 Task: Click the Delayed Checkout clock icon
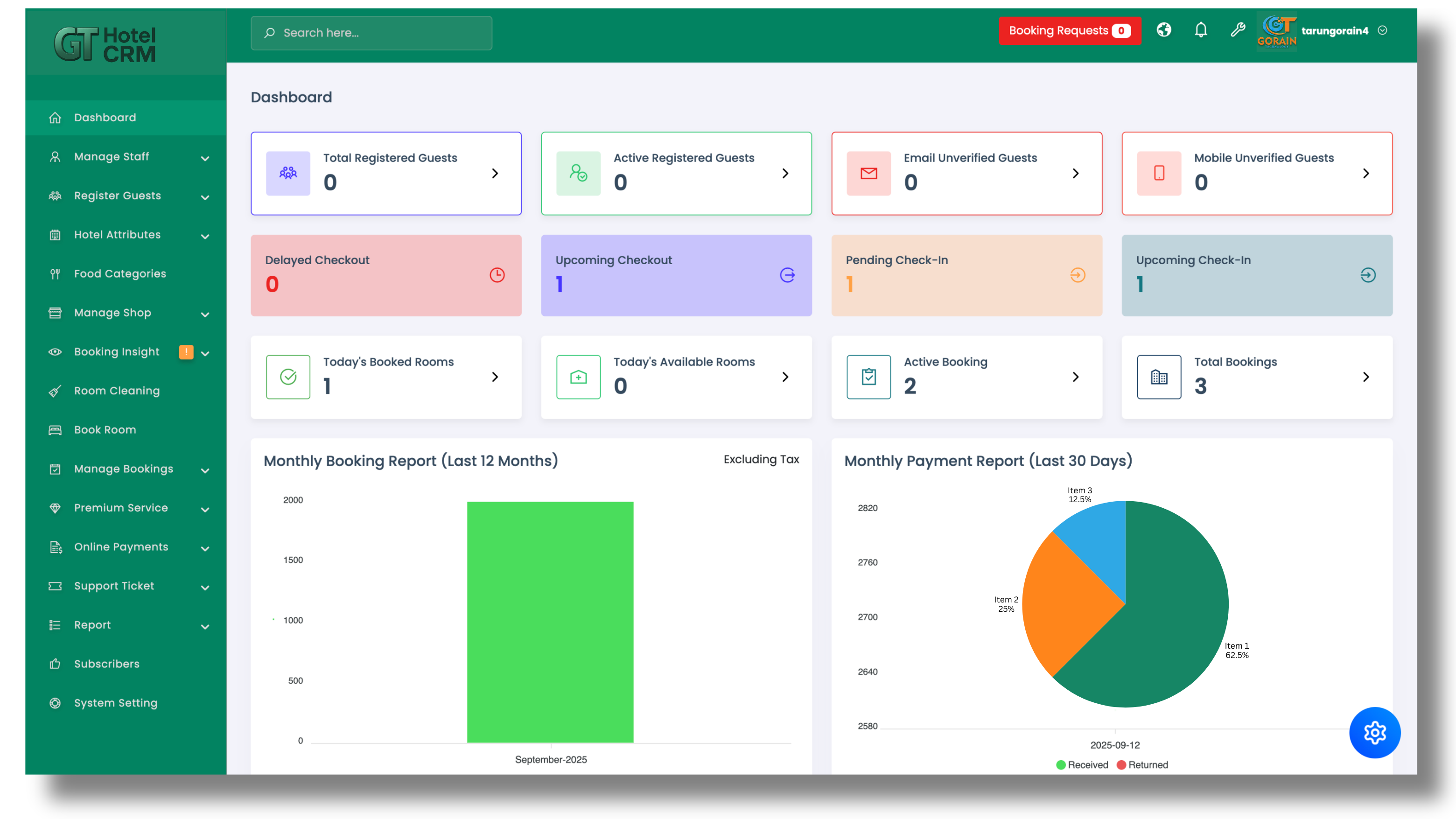coord(497,275)
